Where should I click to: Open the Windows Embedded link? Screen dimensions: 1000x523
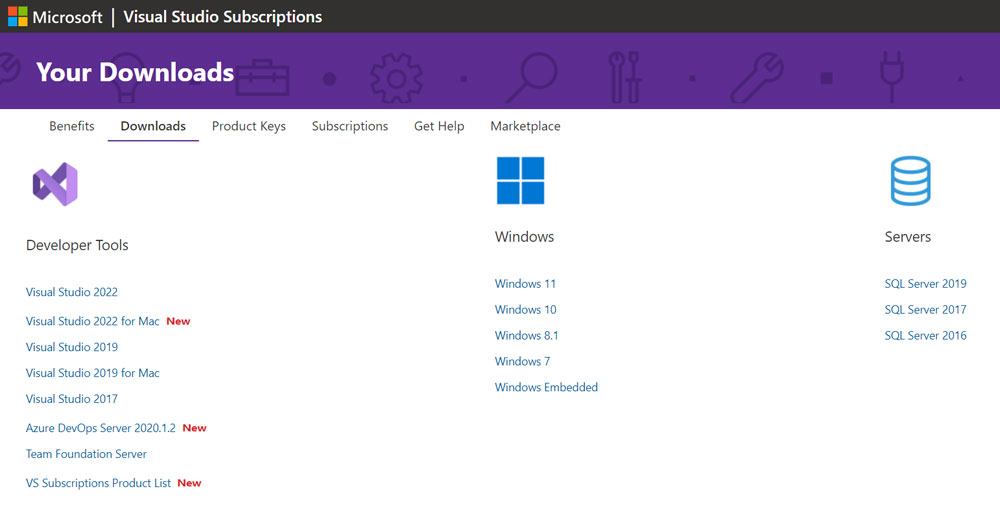(x=546, y=387)
